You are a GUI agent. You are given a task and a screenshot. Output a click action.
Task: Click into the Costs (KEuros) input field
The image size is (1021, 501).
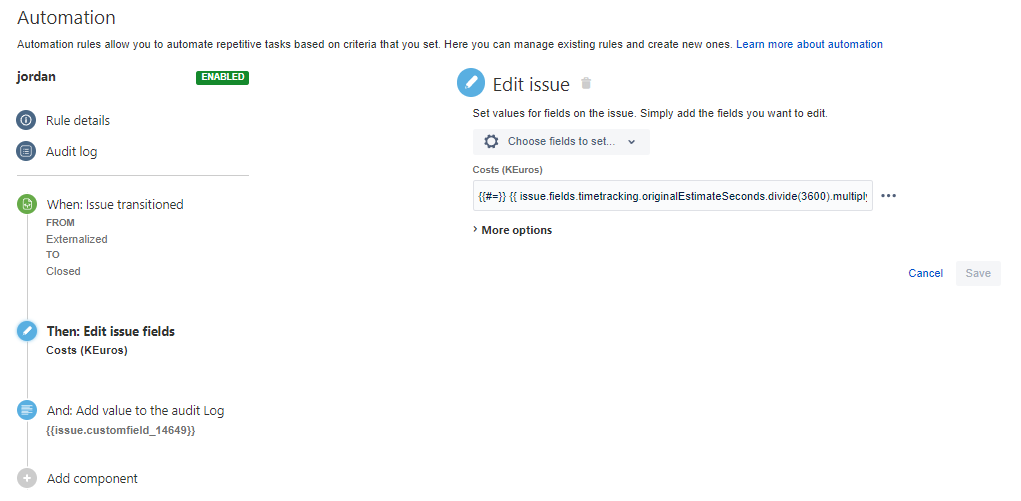[x=673, y=195]
